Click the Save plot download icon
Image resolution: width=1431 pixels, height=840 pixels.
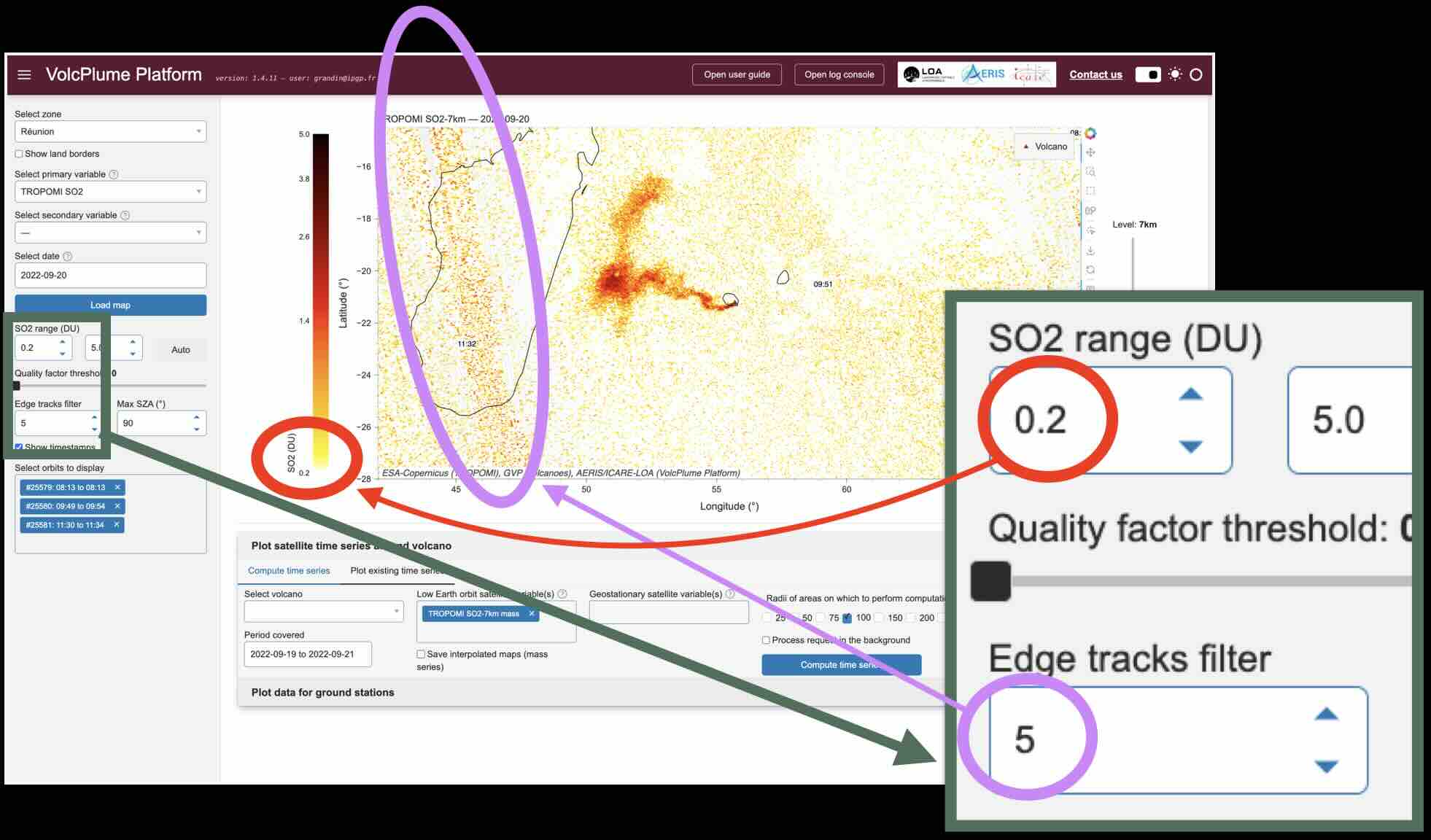coord(1090,250)
